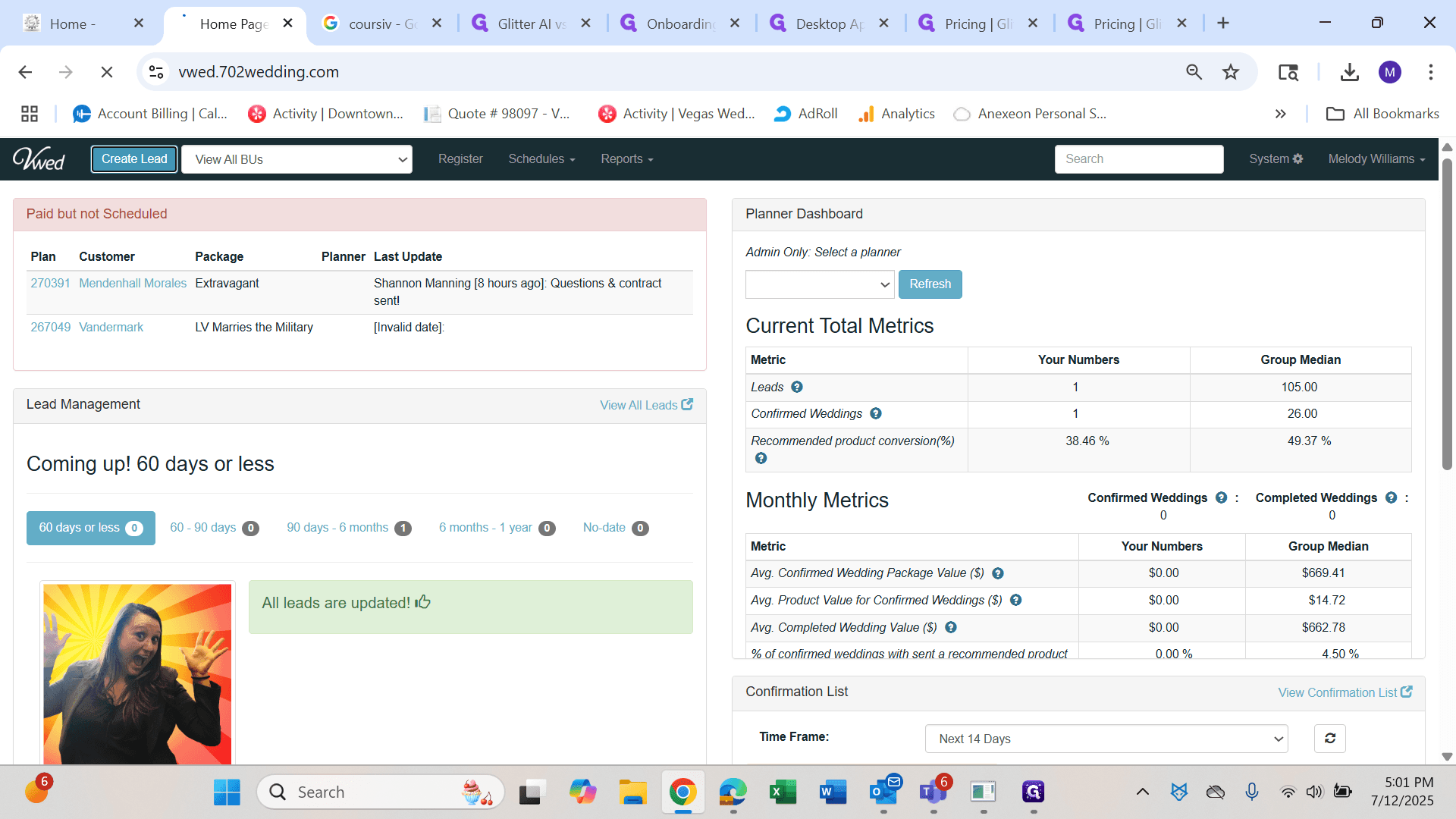Click the Confirmation List refresh icon button
The height and width of the screenshot is (819, 1456).
[x=1330, y=739]
